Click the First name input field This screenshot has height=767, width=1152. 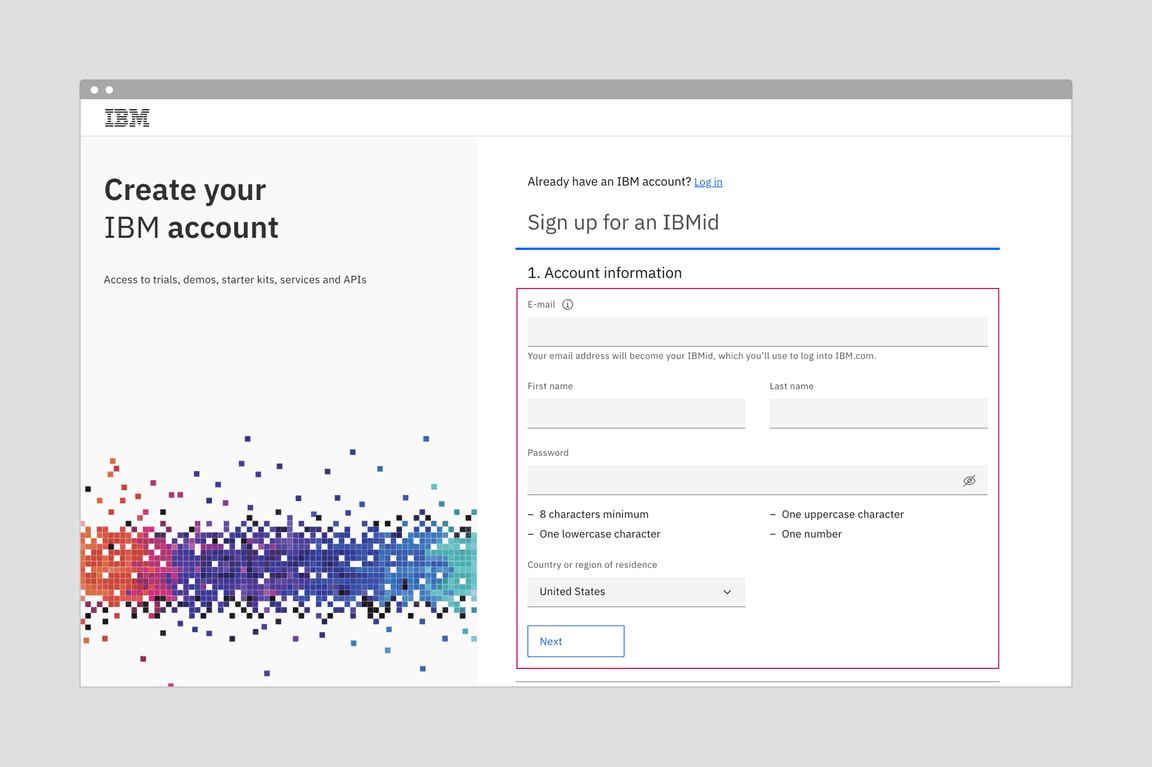point(636,413)
